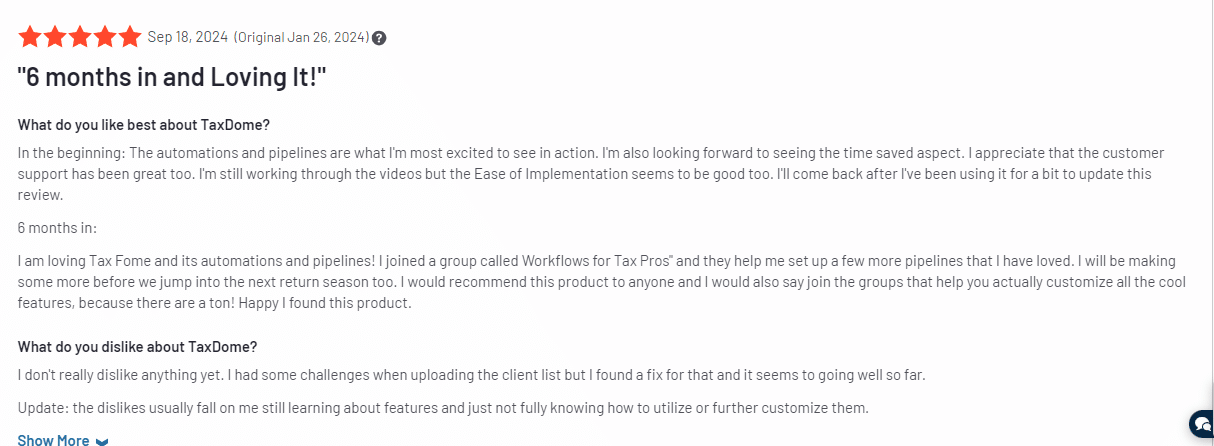This screenshot has width=1214, height=446.
Task: Click the Show More link text
Action: click(x=53, y=440)
